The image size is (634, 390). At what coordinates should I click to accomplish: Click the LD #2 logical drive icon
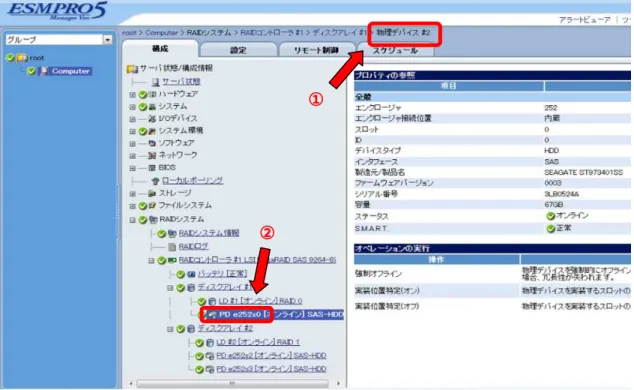pyautogui.click(x=209, y=343)
